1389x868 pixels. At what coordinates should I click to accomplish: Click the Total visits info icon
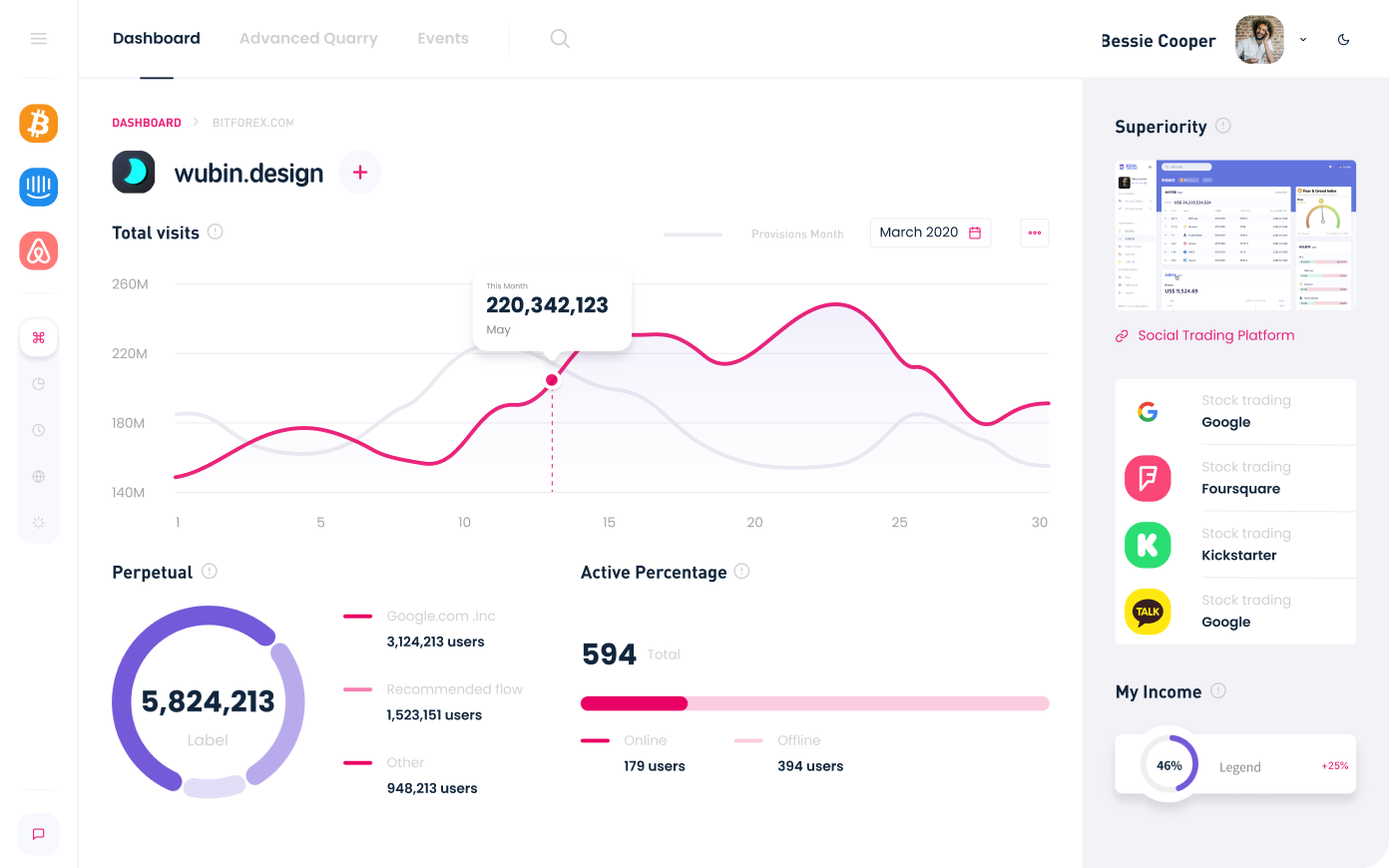coord(215,231)
